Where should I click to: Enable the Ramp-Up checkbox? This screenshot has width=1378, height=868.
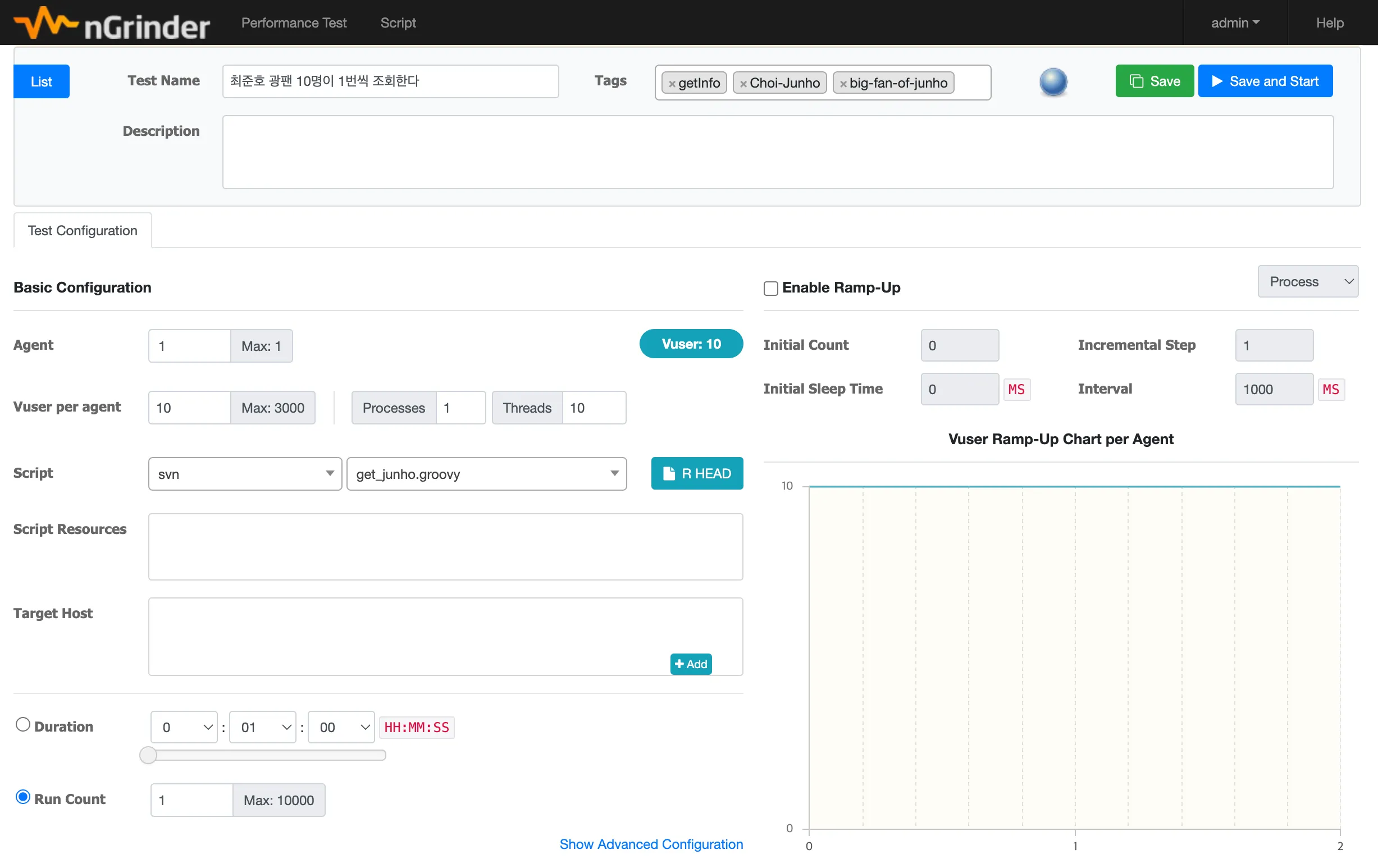[x=770, y=288]
